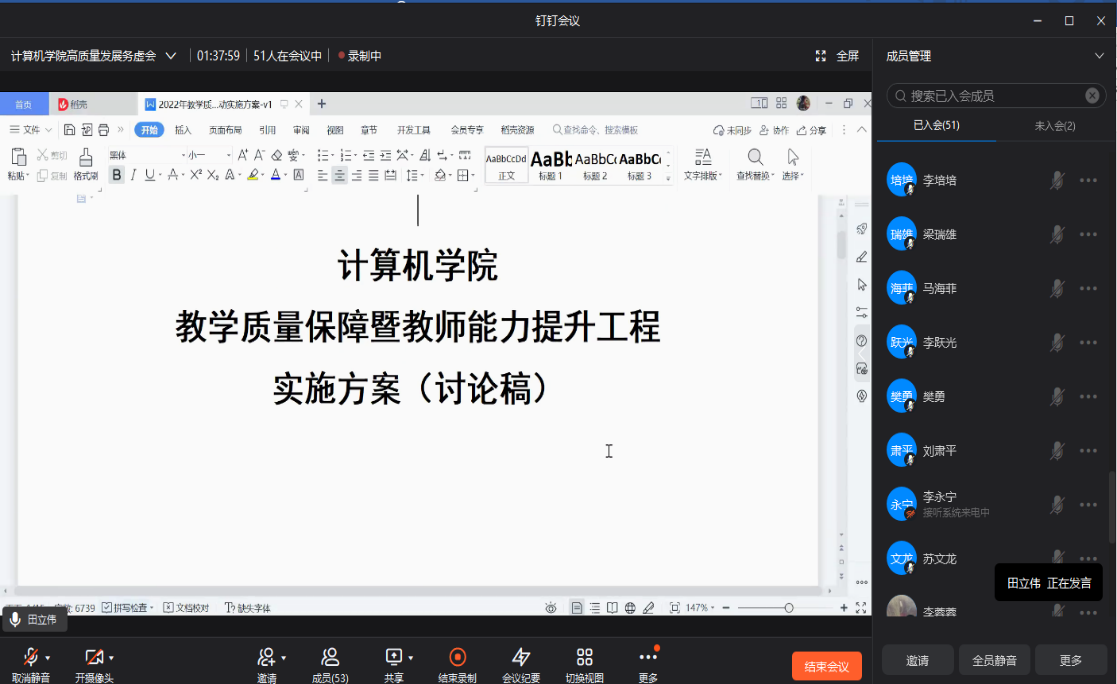Click 切换视图 to switch view layout
Screen dimensions: 1117x684
[x=584, y=664]
